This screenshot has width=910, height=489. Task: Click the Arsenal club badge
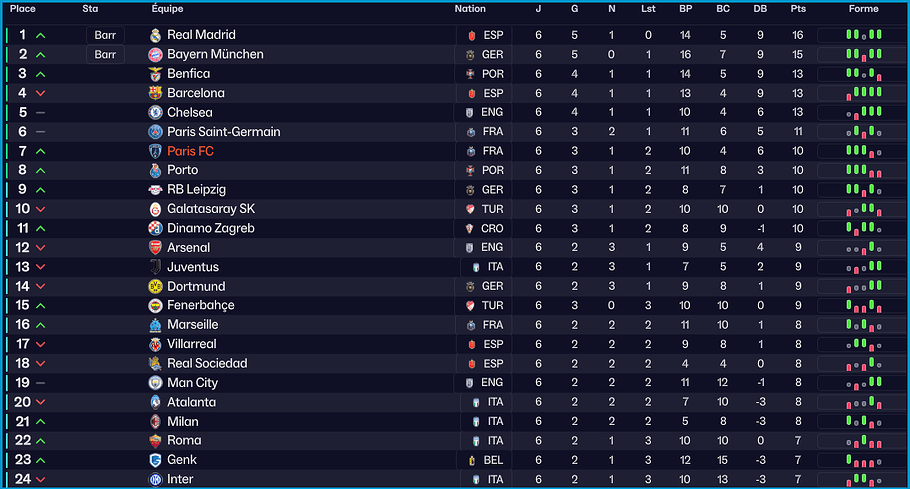[155, 248]
